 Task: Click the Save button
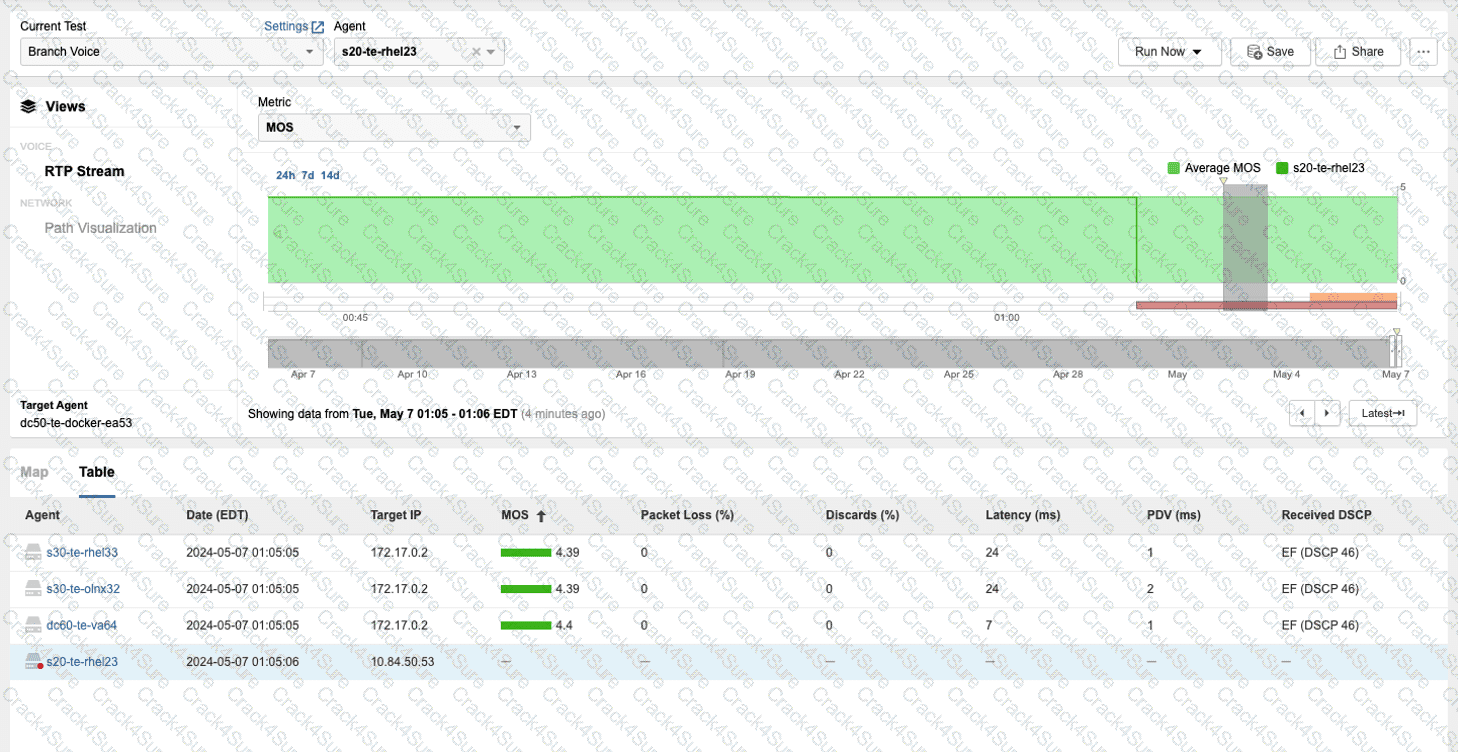pos(1269,52)
